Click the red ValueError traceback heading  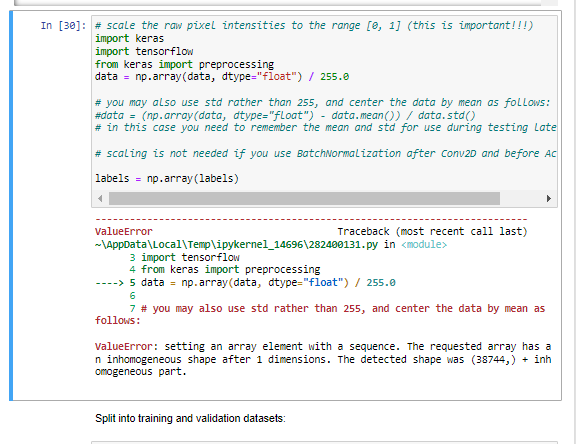[x=123, y=232]
